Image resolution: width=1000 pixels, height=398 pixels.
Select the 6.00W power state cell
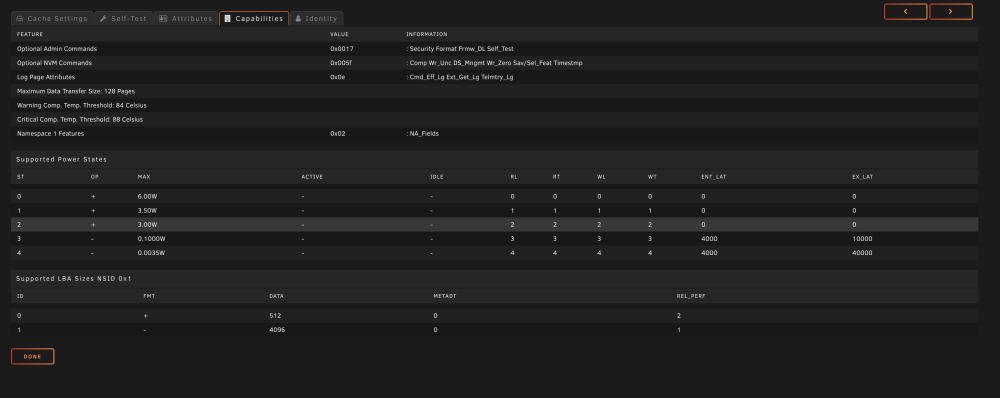[x=146, y=196]
